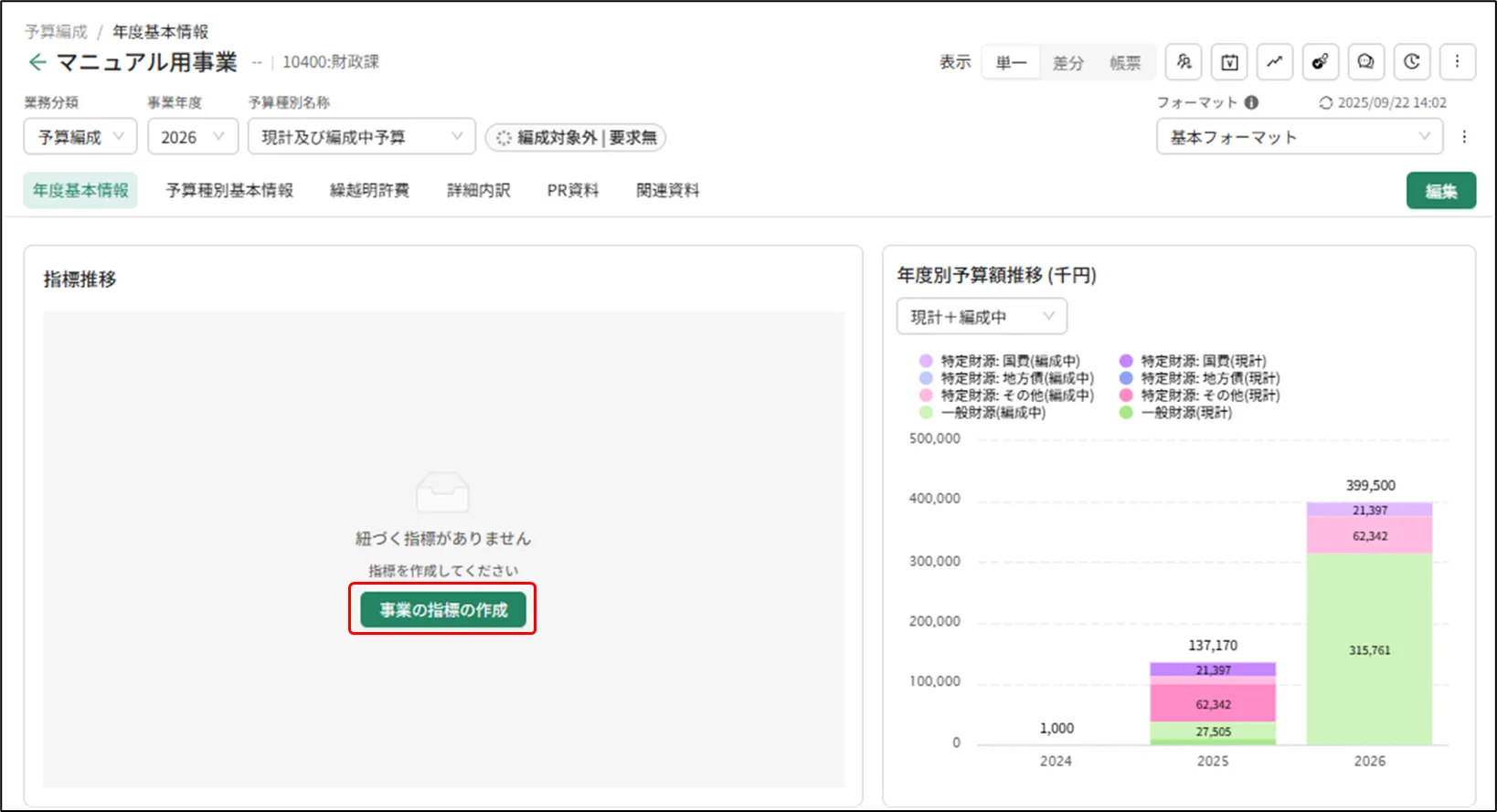Click the 315,761 segment of 2026 bar
The width and height of the screenshot is (1497, 812).
pos(1369,650)
